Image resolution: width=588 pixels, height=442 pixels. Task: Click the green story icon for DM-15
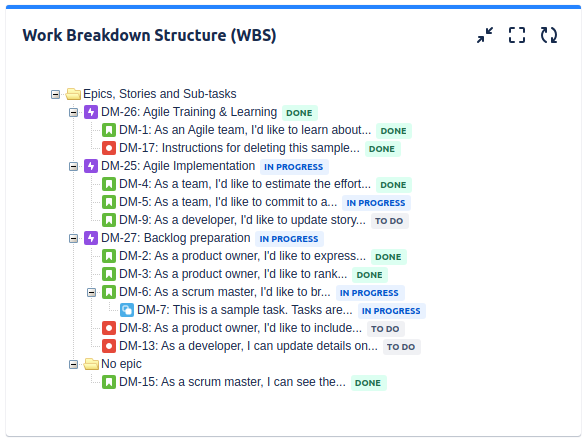point(109,382)
